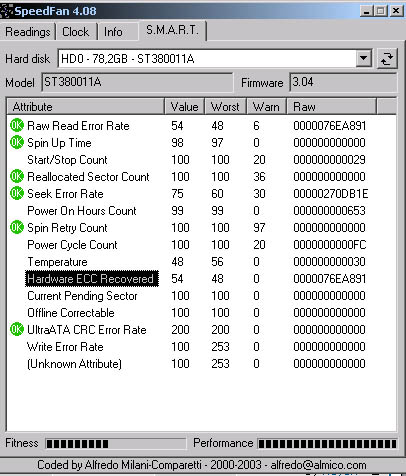Screen dimensions: 406x476
Task: Click the Fitness progress bar
Action: (x=115, y=444)
